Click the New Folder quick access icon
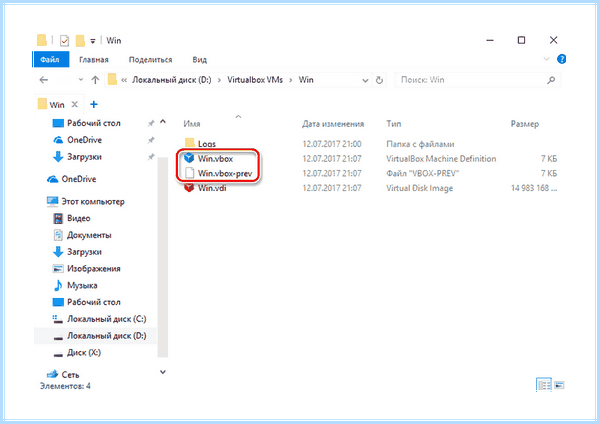Screen dimensions: 600x424 [x=80, y=41]
